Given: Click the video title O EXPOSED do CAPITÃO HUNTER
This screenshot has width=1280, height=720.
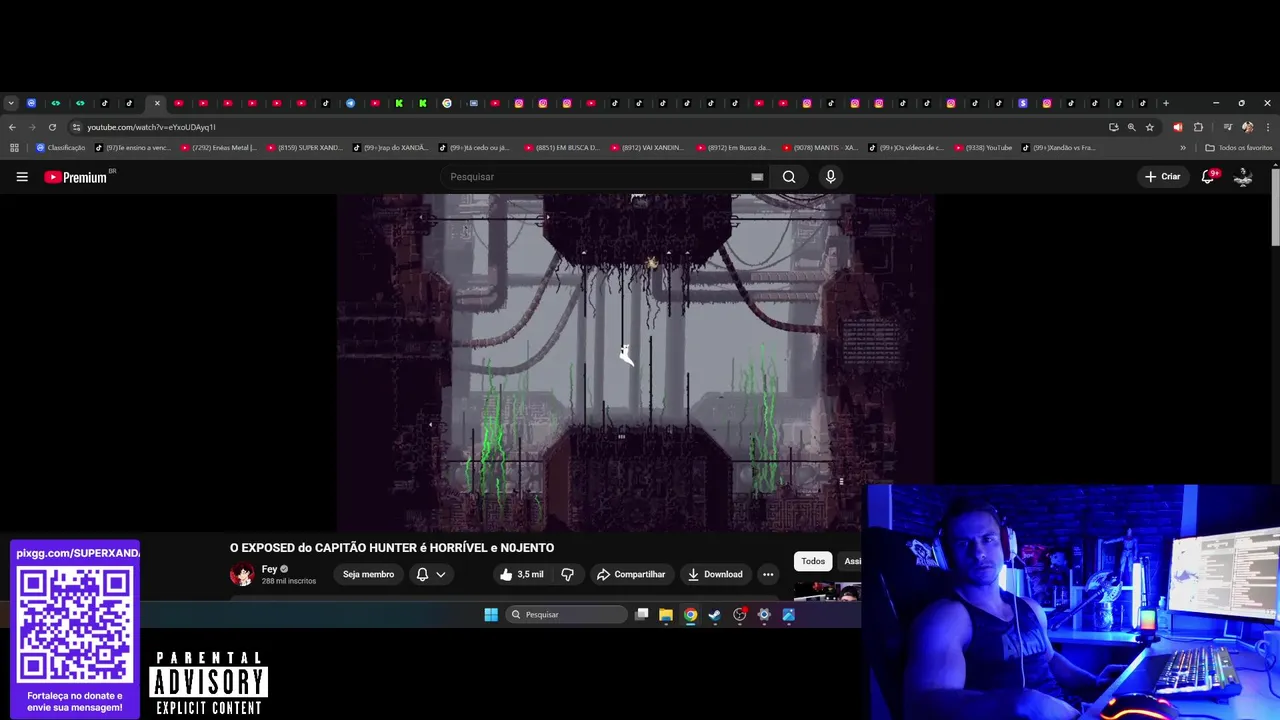Looking at the screenshot, I should coord(392,548).
